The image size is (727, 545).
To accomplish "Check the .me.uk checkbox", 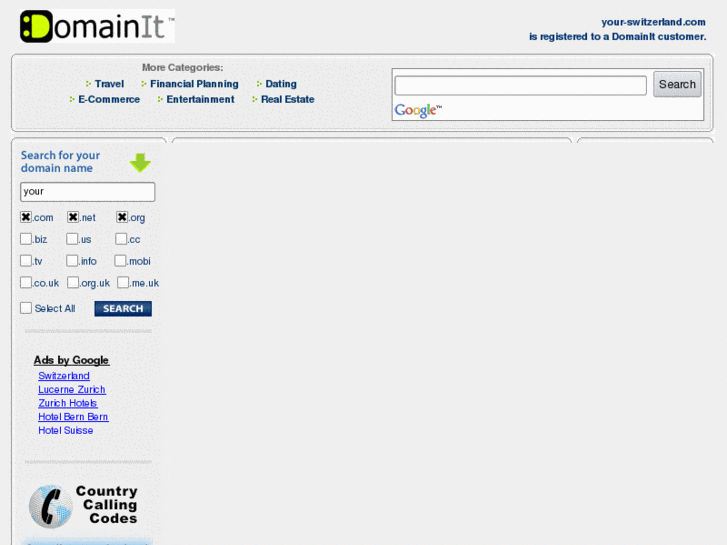I will click(x=123, y=282).
